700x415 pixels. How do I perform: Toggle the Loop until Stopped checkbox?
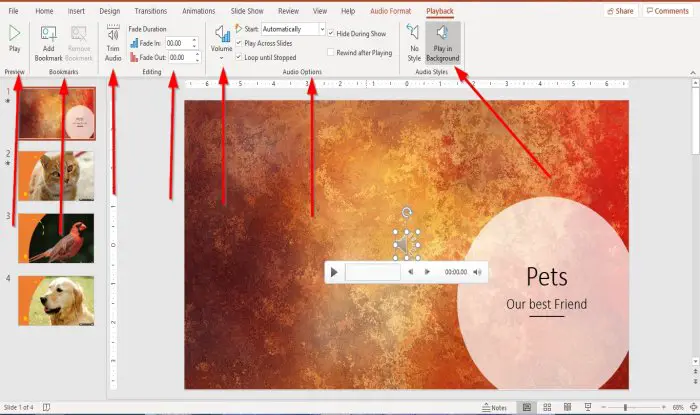239,57
